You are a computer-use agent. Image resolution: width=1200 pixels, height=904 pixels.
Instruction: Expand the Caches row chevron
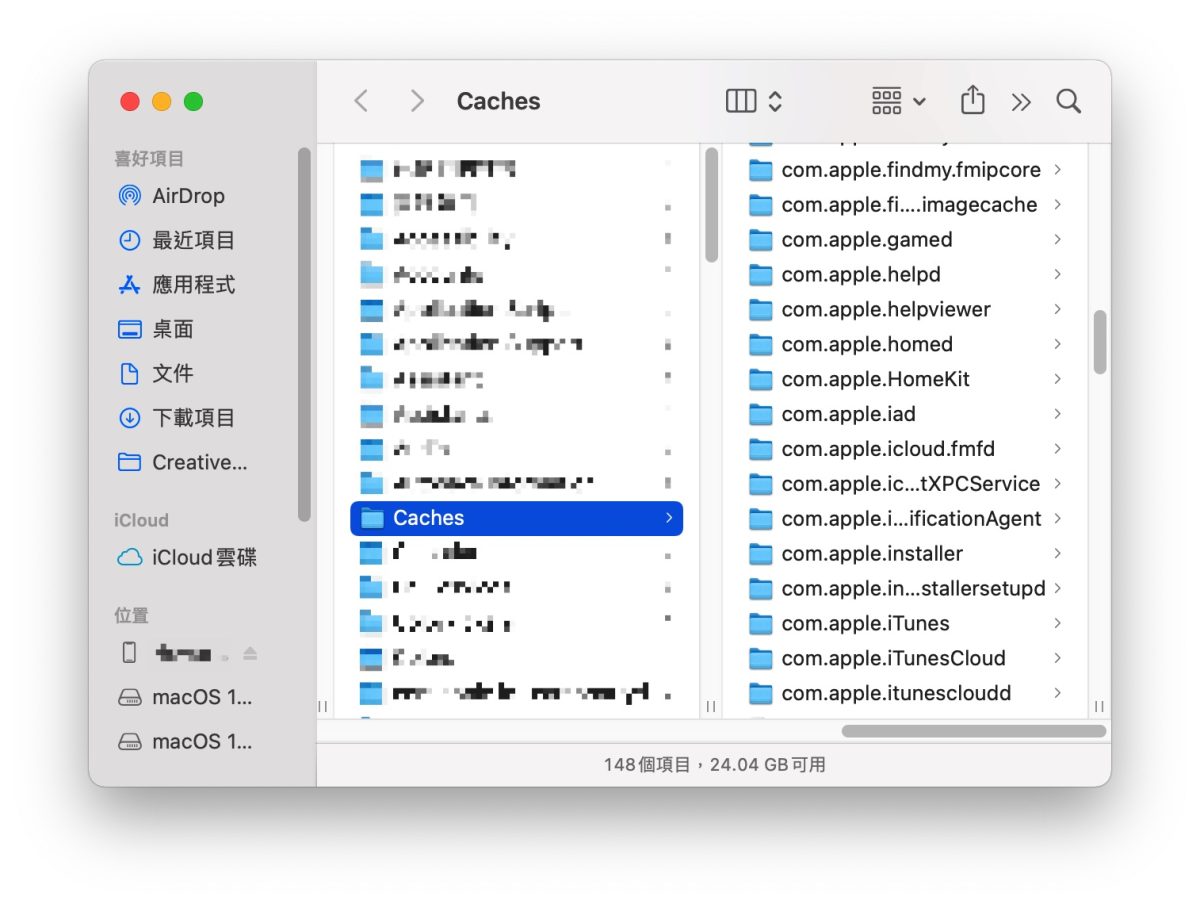668,518
